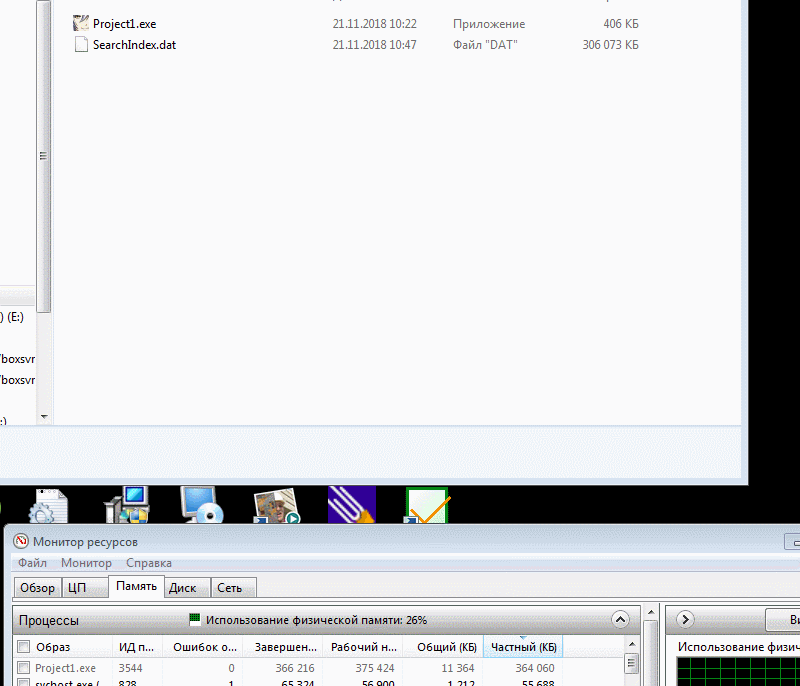Sort by Рабочий н... column header

click(363, 647)
